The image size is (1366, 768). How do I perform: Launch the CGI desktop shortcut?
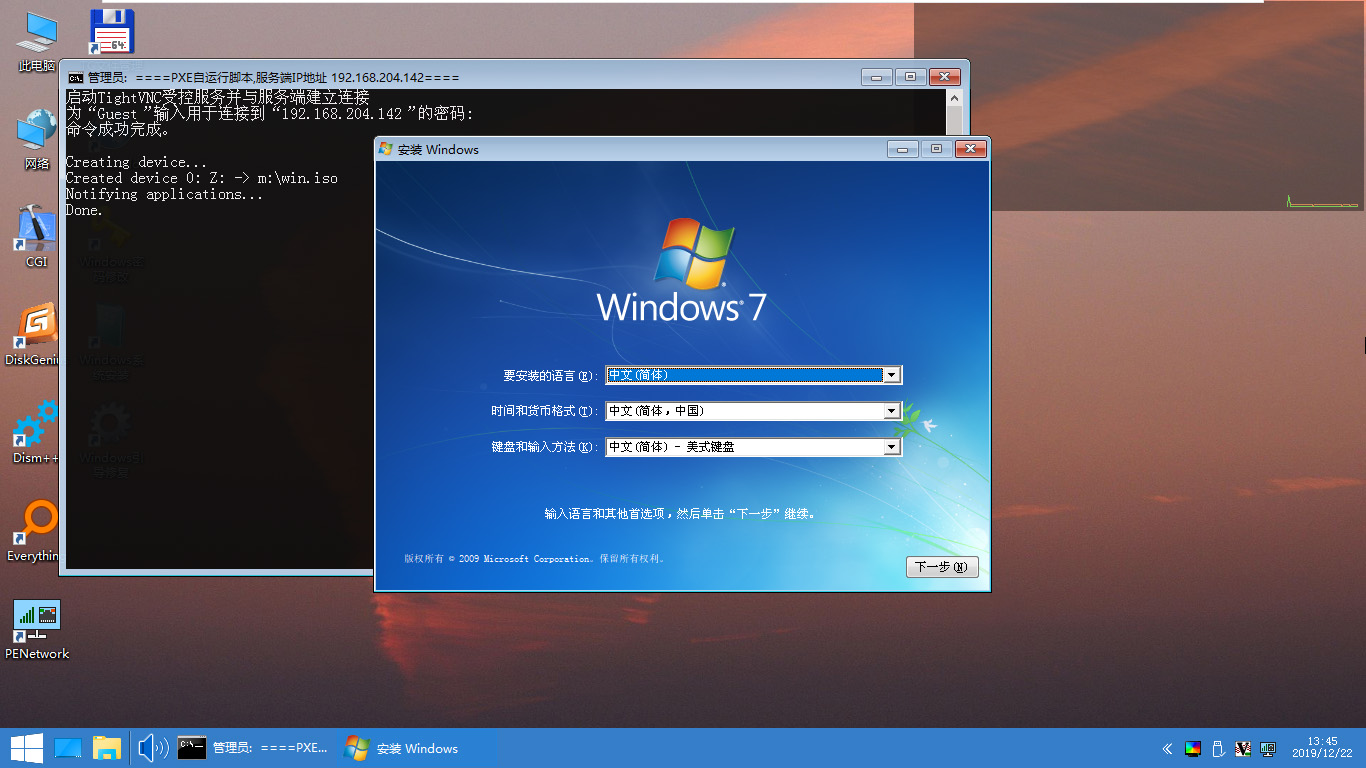tap(36, 237)
